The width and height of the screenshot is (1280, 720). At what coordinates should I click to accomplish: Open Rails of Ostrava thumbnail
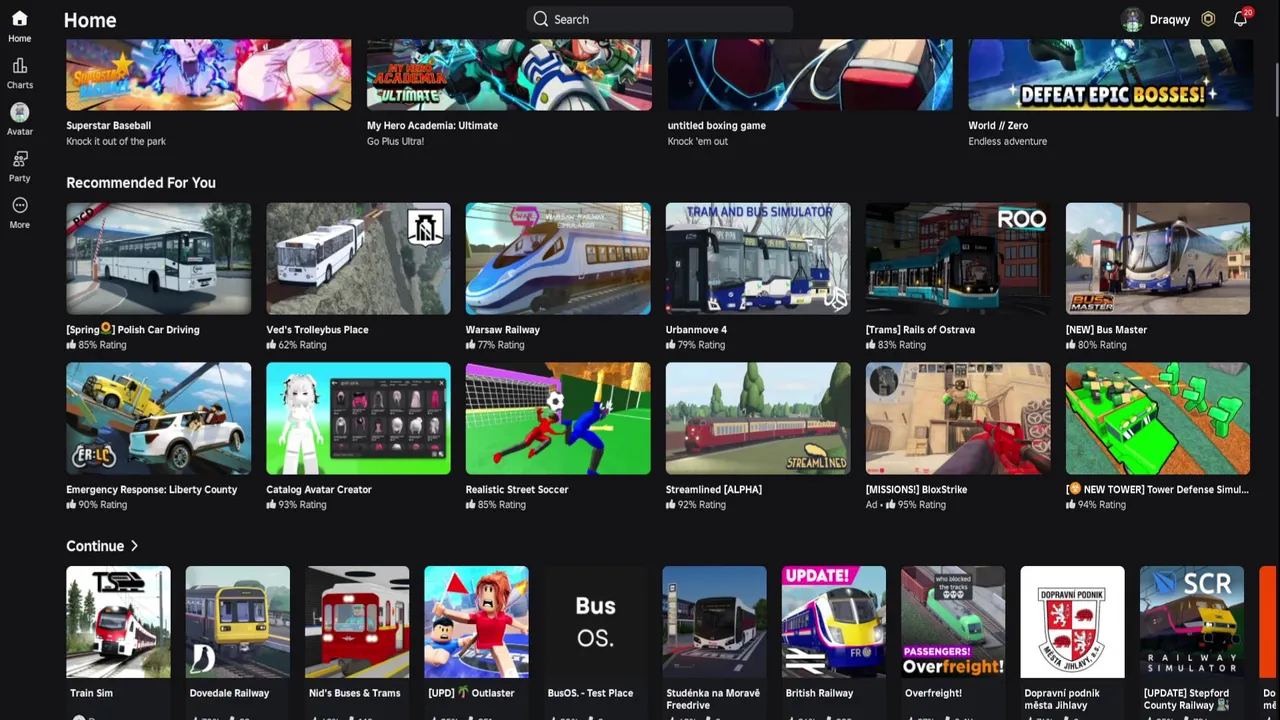tap(958, 259)
